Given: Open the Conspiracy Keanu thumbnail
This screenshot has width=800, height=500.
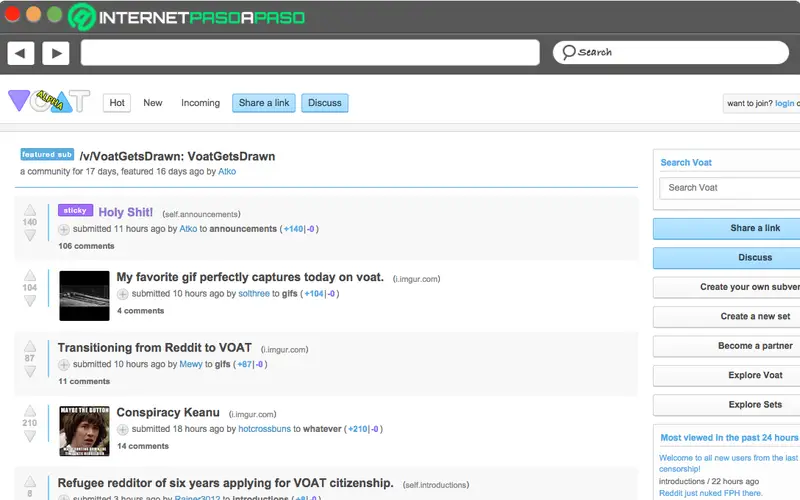Looking at the screenshot, I should click(x=84, y=431).
